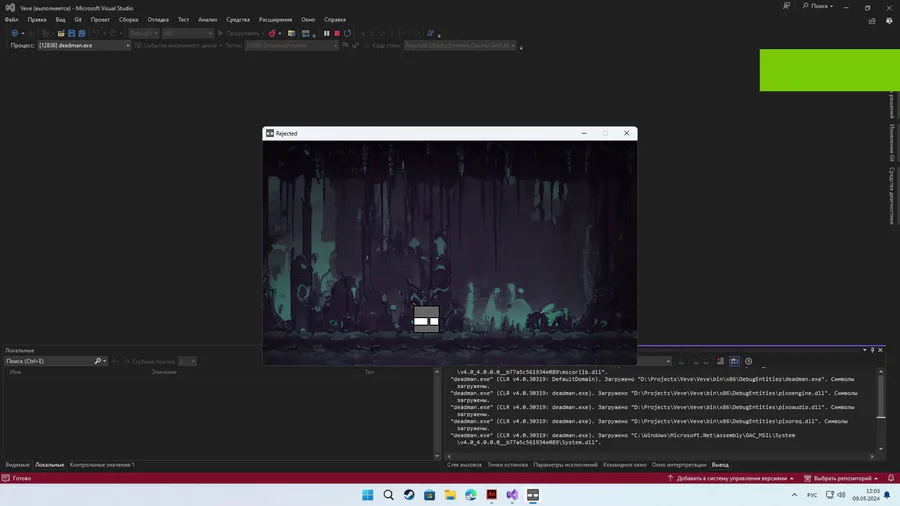Open the Сборка menu

pos(129,20)
